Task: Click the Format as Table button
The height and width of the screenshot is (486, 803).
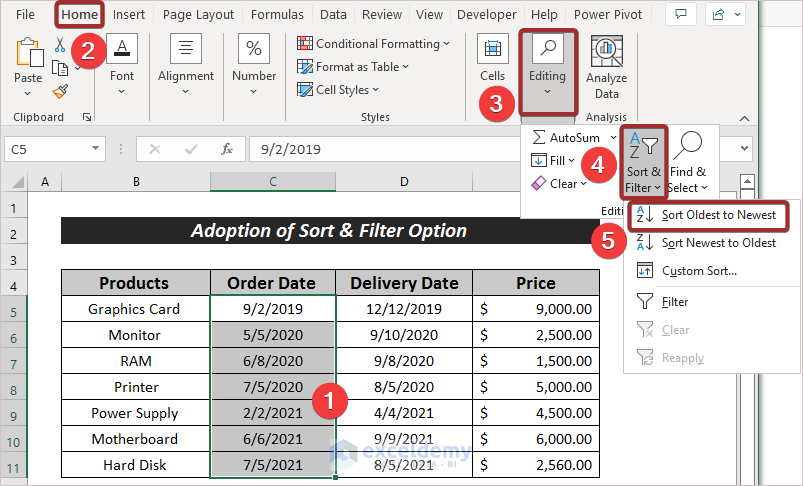Action: [353, 67]
